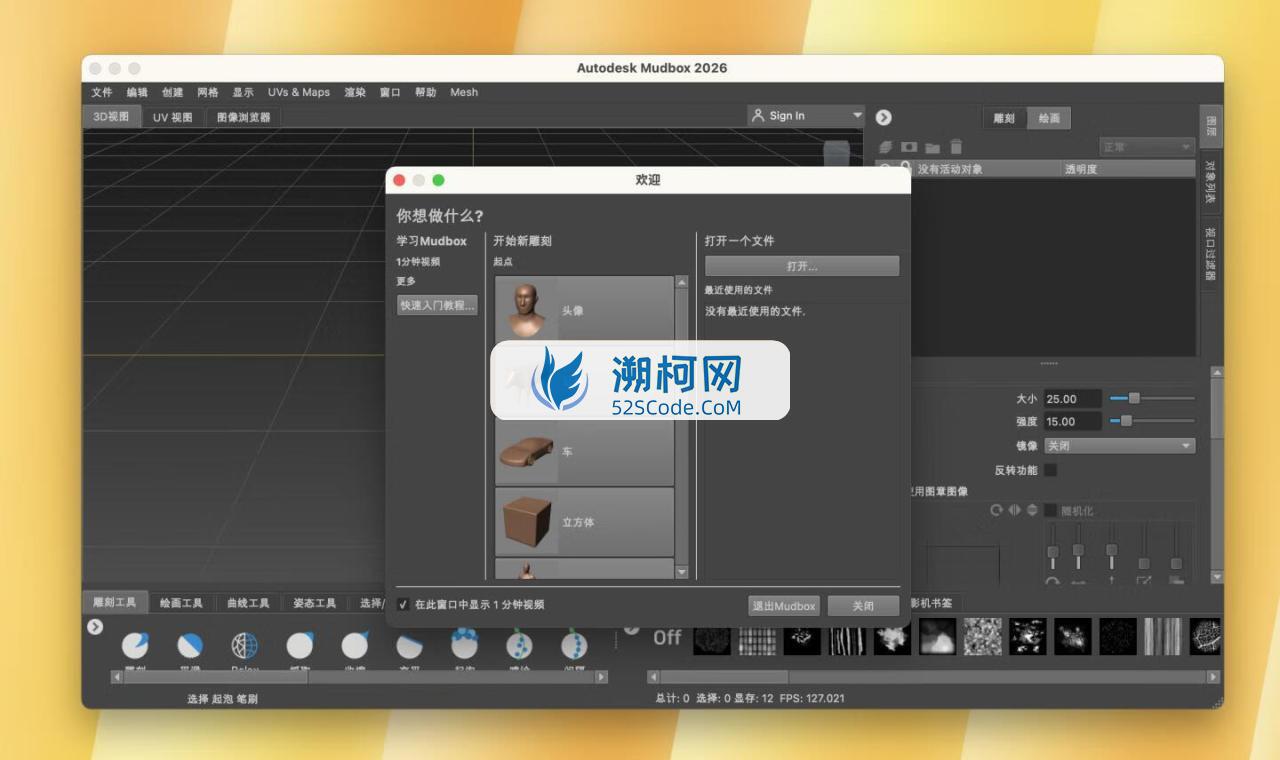This screenshot has height=760, width=1280.
Task: Click right arrow of stamp tray scrollbar
Action: (1213, 677)
